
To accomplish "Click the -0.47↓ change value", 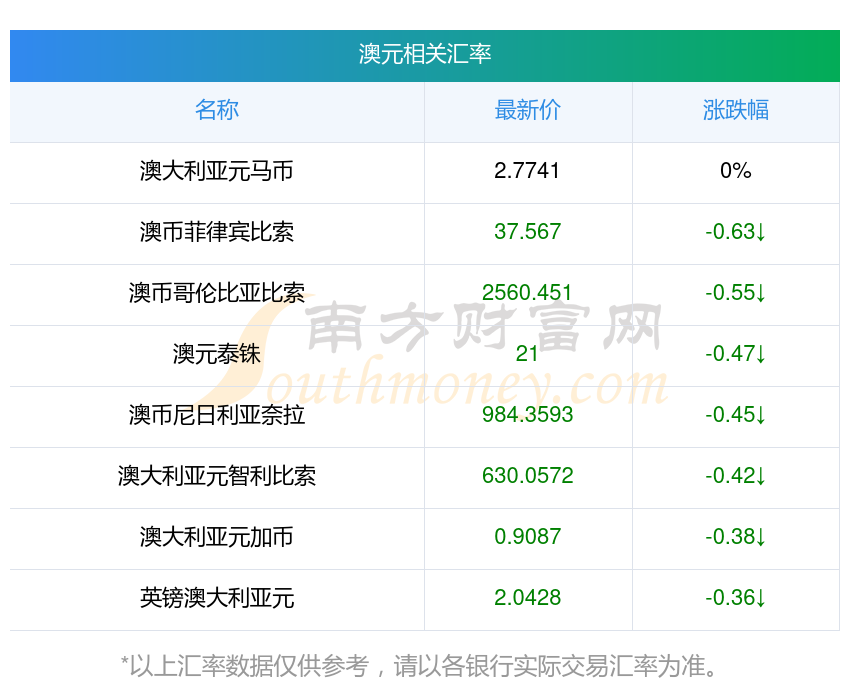I will 736,354.
